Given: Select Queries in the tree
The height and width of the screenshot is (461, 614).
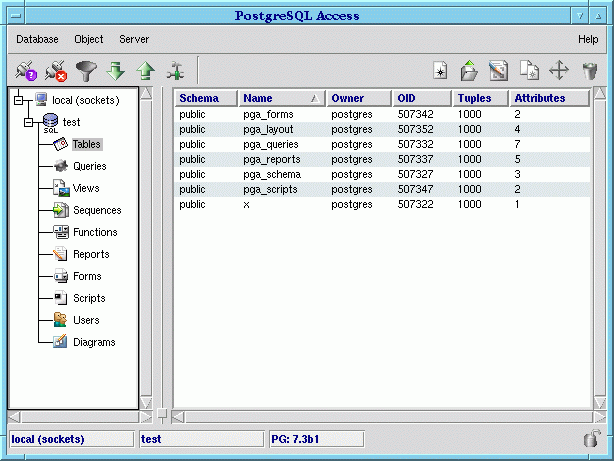Looking at the screenshot, I should [89, 166].
